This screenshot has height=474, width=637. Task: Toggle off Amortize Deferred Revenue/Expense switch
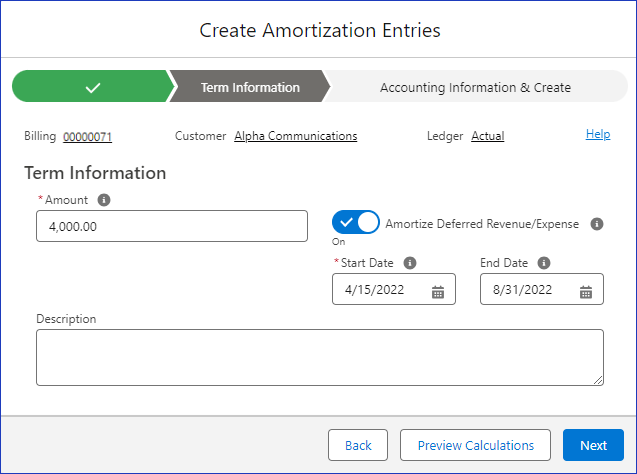[356, 222]
